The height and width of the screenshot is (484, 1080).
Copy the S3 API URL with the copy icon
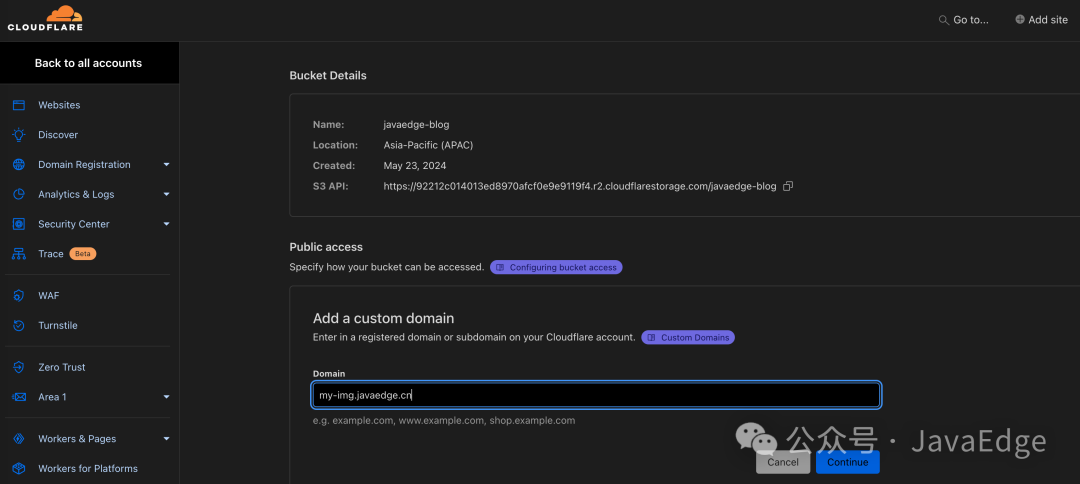[x=789, y=186]
